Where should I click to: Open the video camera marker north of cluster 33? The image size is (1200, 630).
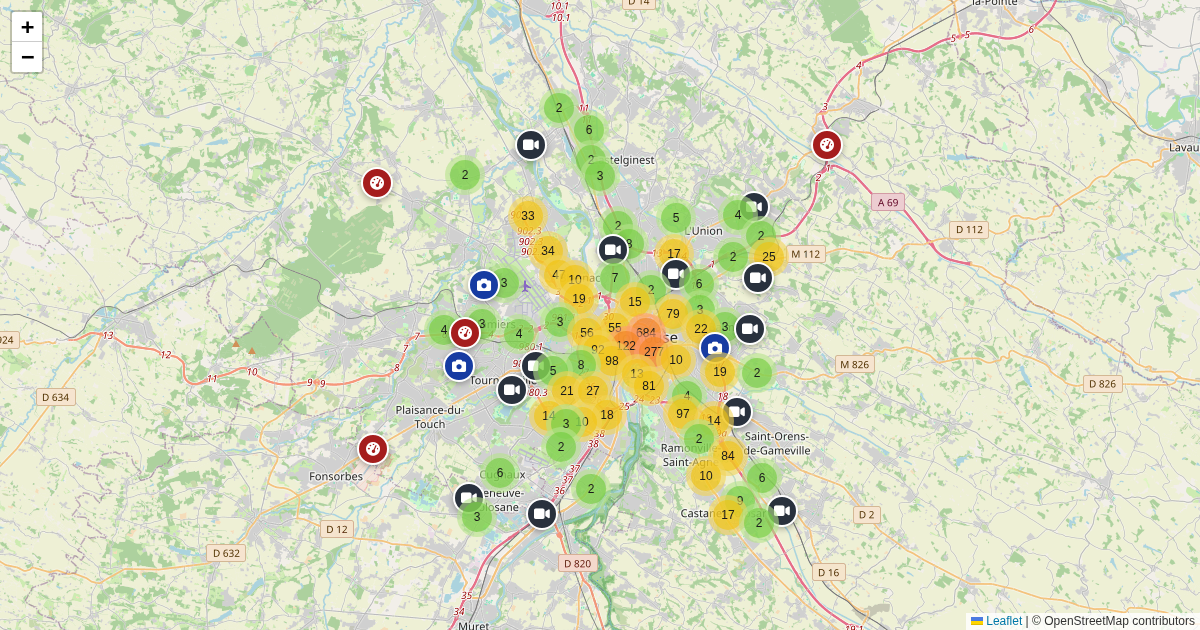pos(531,145)
